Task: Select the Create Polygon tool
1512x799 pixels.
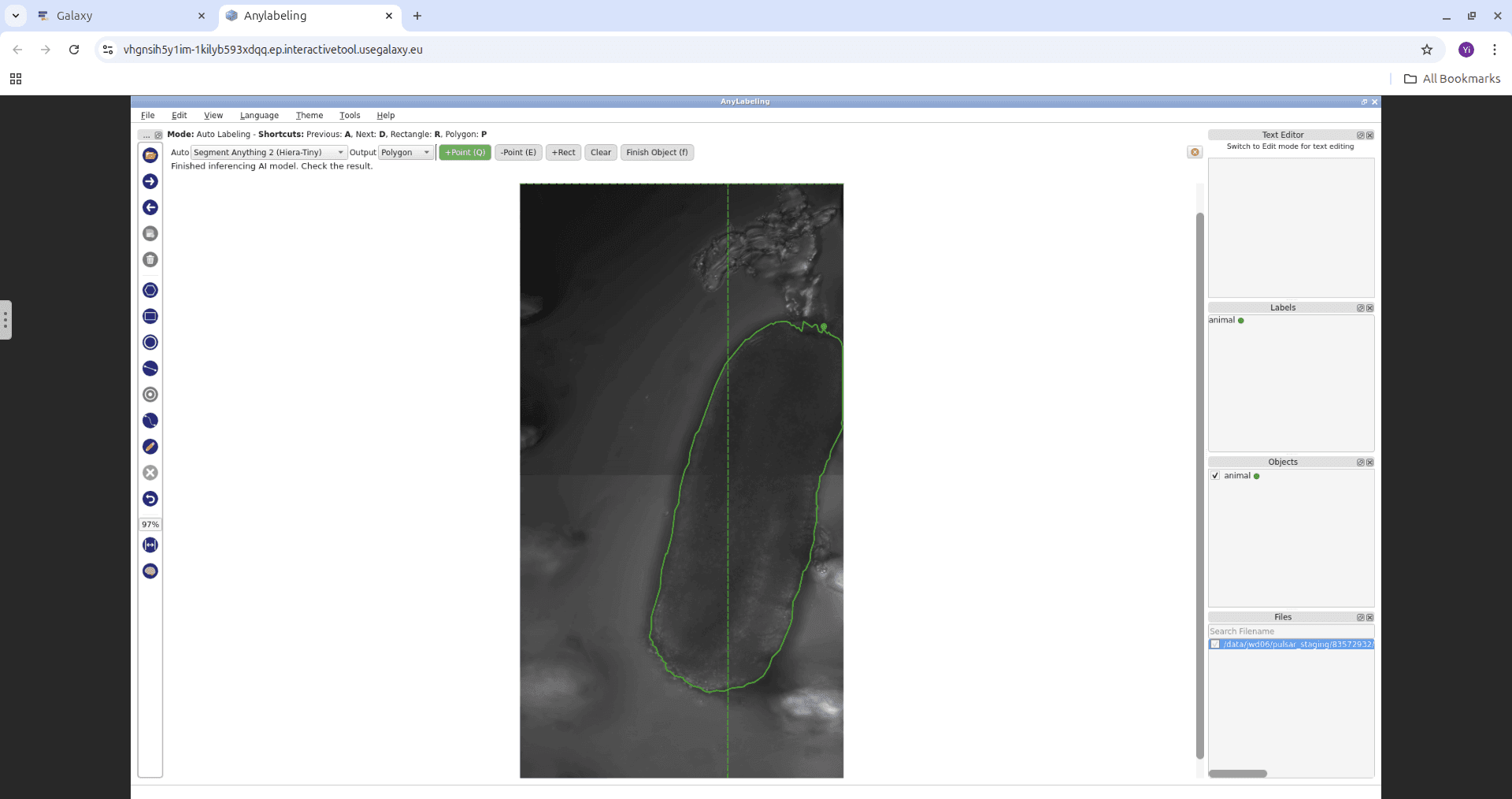Action: click(150, 290)
